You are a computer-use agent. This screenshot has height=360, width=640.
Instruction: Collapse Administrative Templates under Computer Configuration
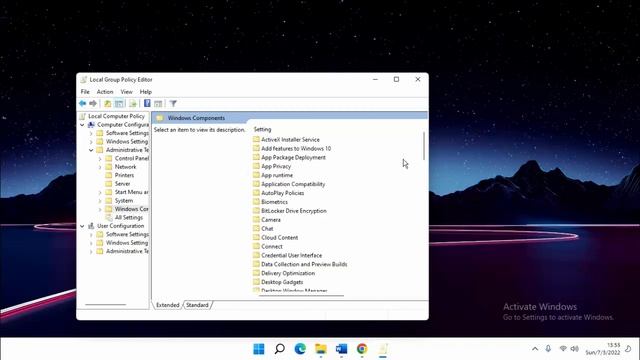[x=91, y=150]
